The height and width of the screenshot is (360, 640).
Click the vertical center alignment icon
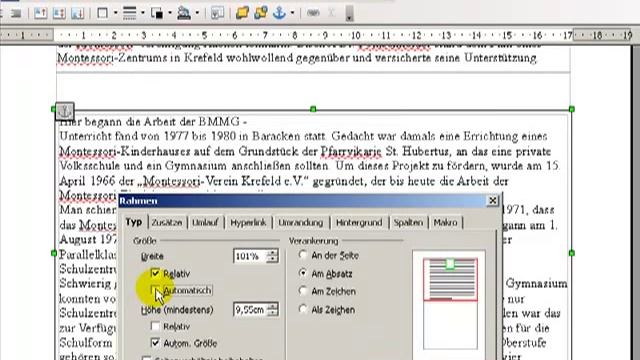click(59, 13)
